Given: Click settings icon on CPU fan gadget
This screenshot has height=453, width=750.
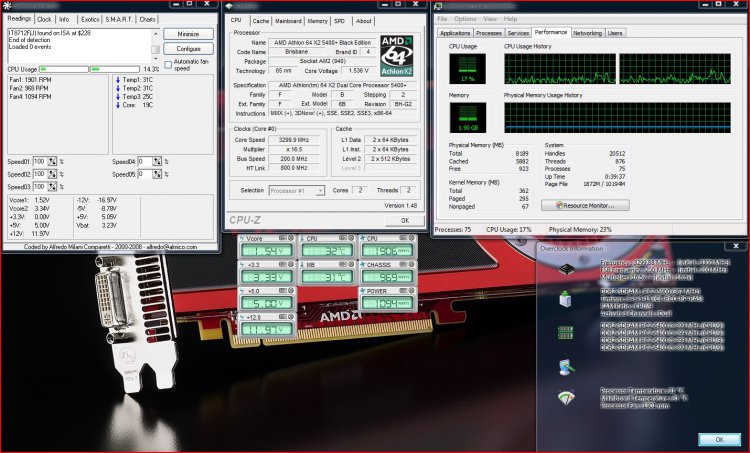Looking at the screenshot, I should 403,238.
